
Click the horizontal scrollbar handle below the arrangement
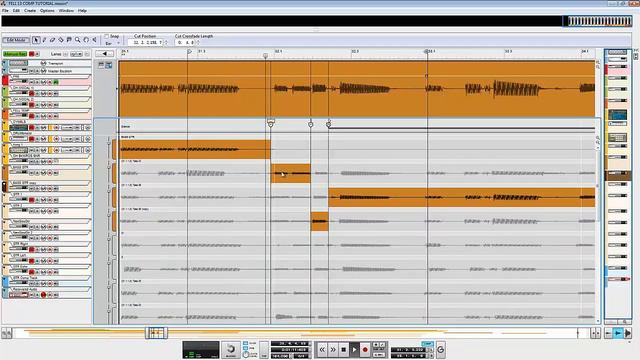click(156, 333)
